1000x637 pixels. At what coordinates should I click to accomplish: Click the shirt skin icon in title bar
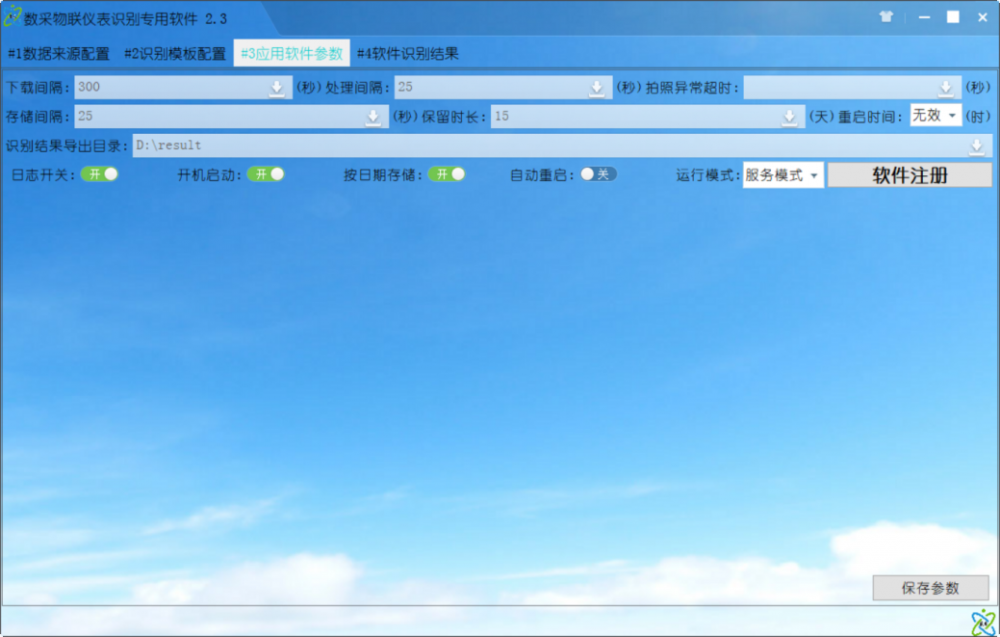(x=886, y=17)
